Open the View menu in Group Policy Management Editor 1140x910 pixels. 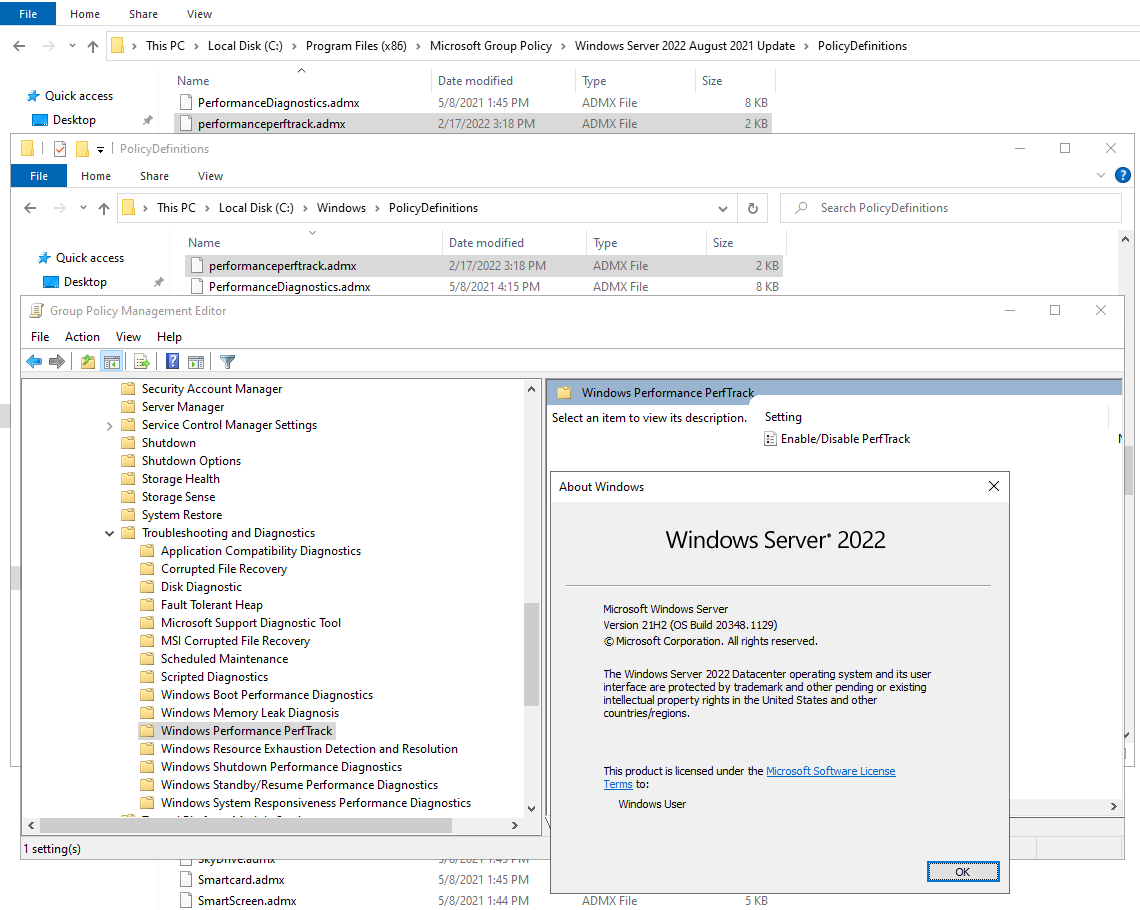click(128, 337)
